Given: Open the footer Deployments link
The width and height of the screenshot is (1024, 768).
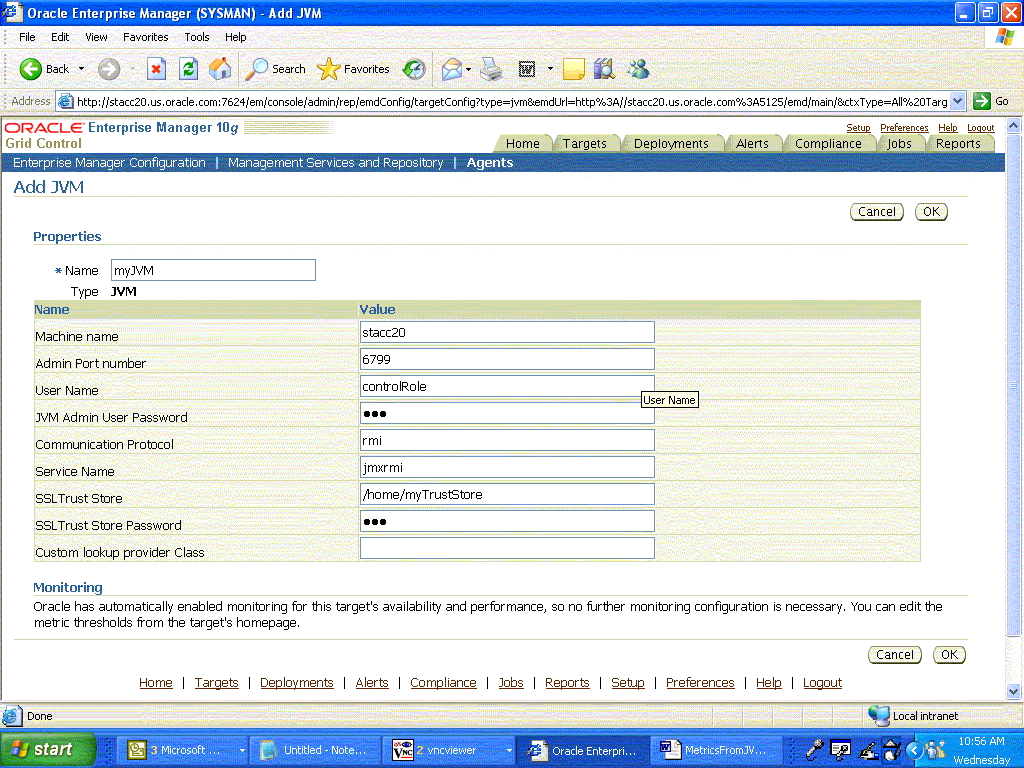Looking at the screenshot, I should 296,682.
